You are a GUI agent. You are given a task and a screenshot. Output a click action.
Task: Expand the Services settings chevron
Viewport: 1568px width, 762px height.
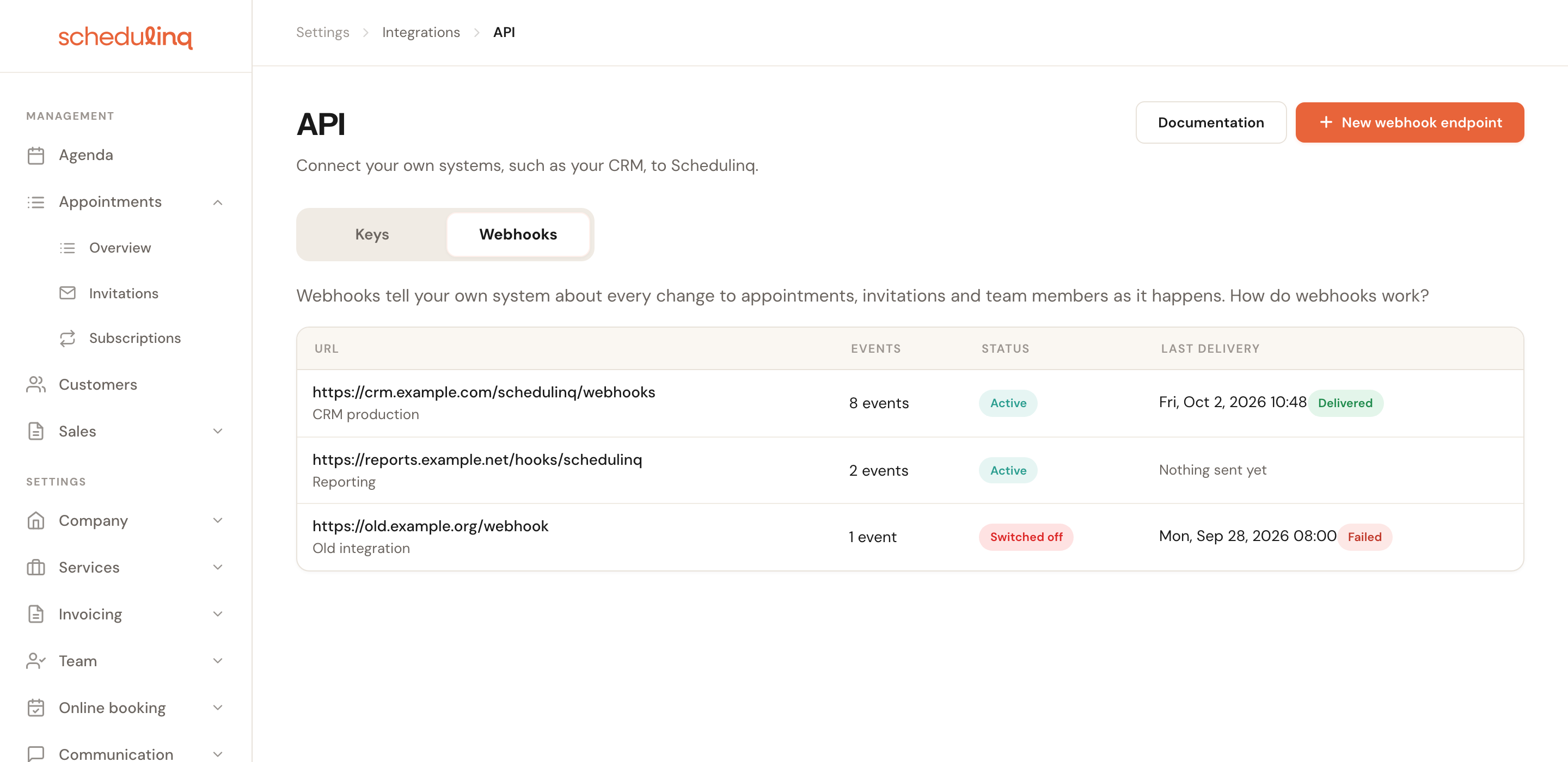[218, 567]
